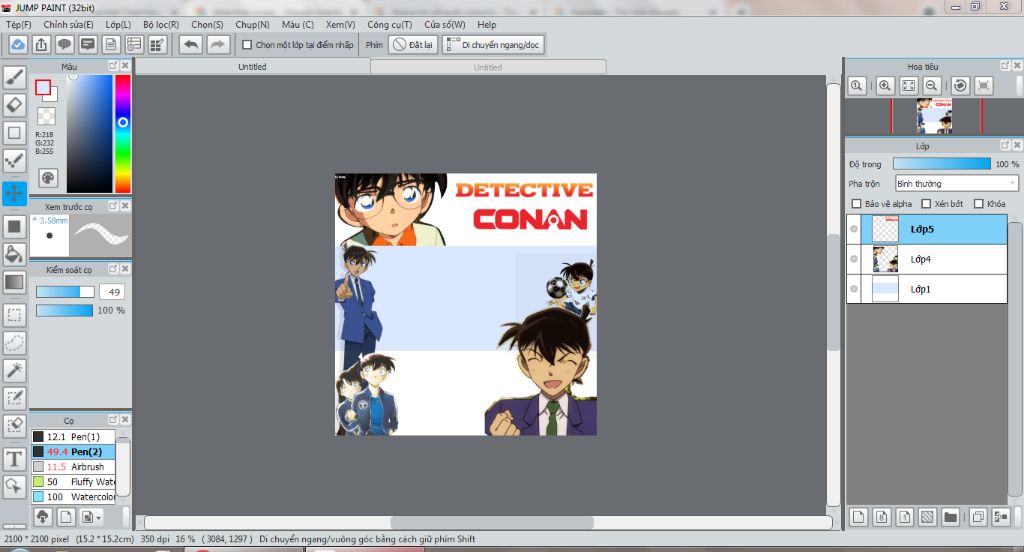Screen dimensions: 1024x552
Task: Fit canvas to window in Navigator
Action: pos(908,86)
